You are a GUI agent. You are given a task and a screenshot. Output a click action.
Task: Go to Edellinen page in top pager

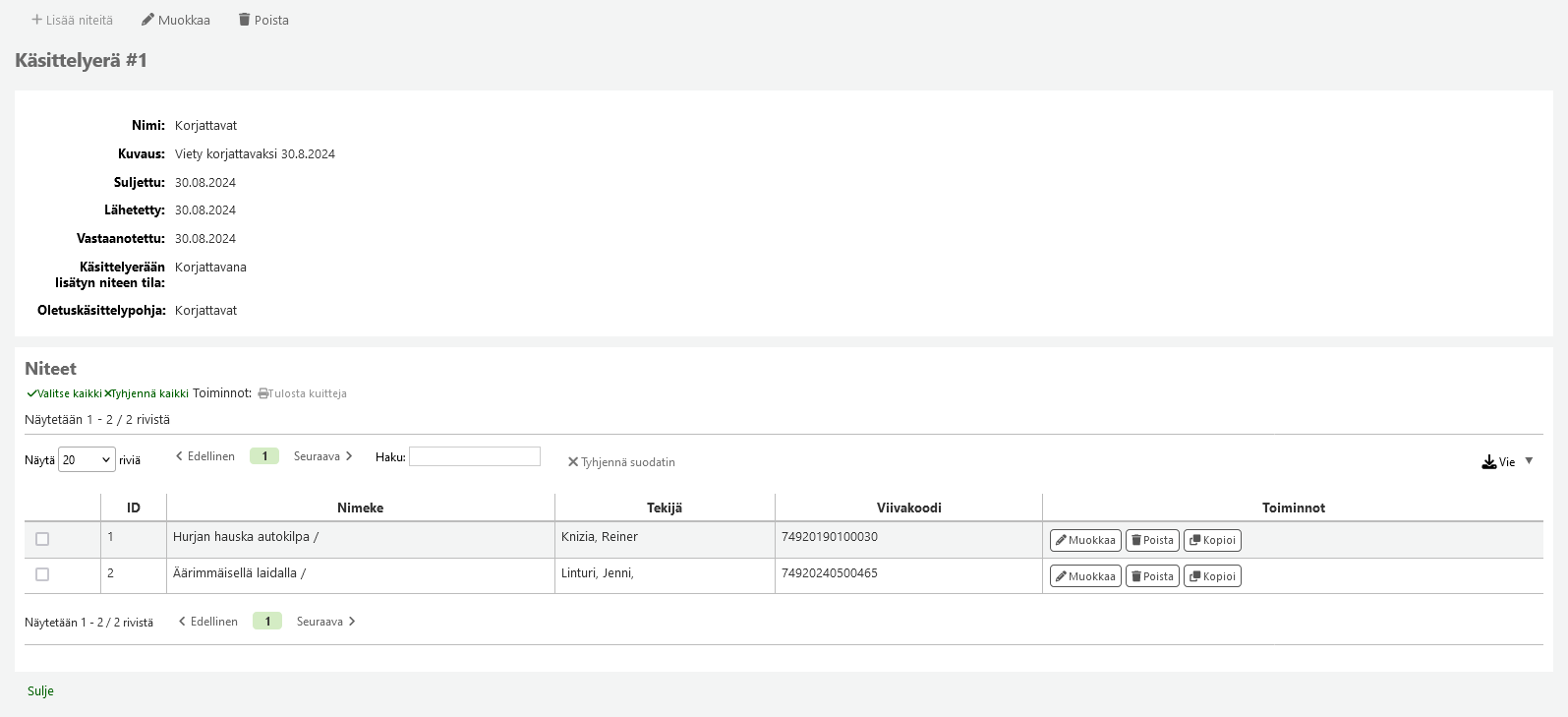pos(205,456)
